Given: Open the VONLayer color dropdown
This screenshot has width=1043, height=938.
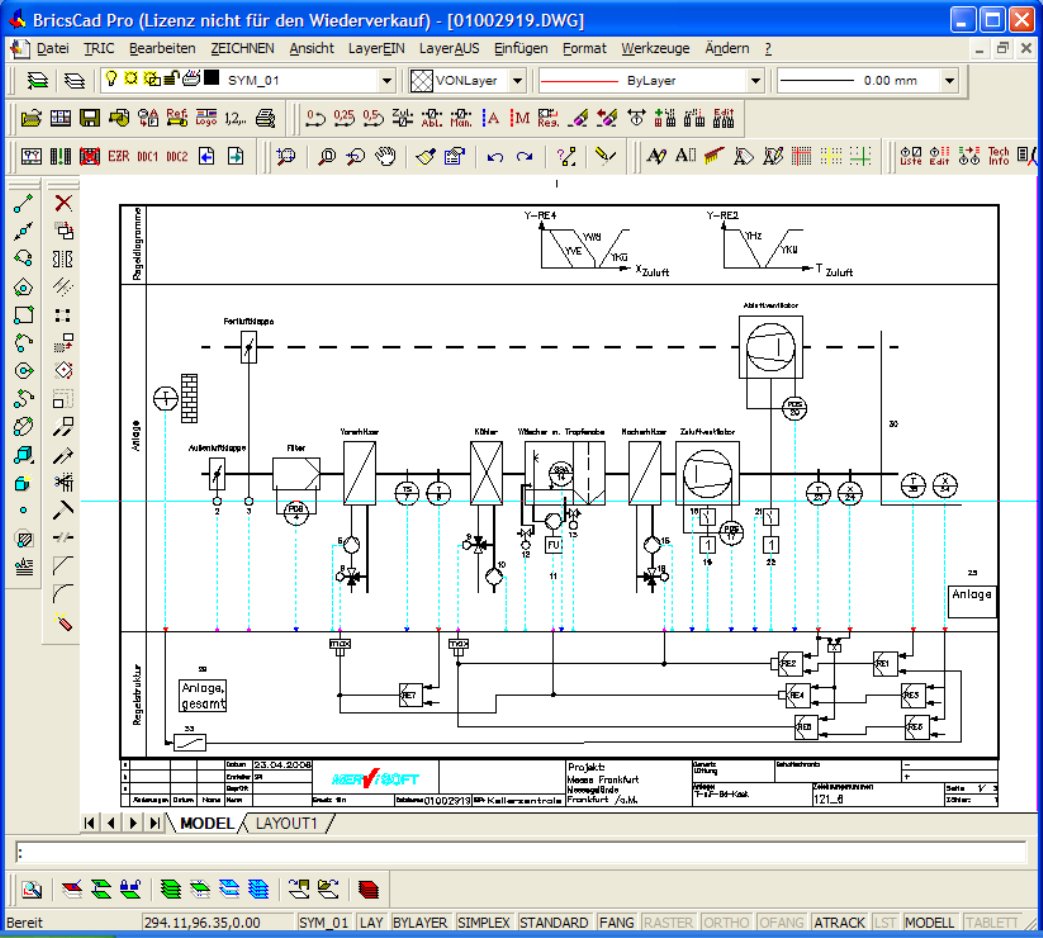Looking at the screenshot, I should pyautogui.click(x=516, y=80).
